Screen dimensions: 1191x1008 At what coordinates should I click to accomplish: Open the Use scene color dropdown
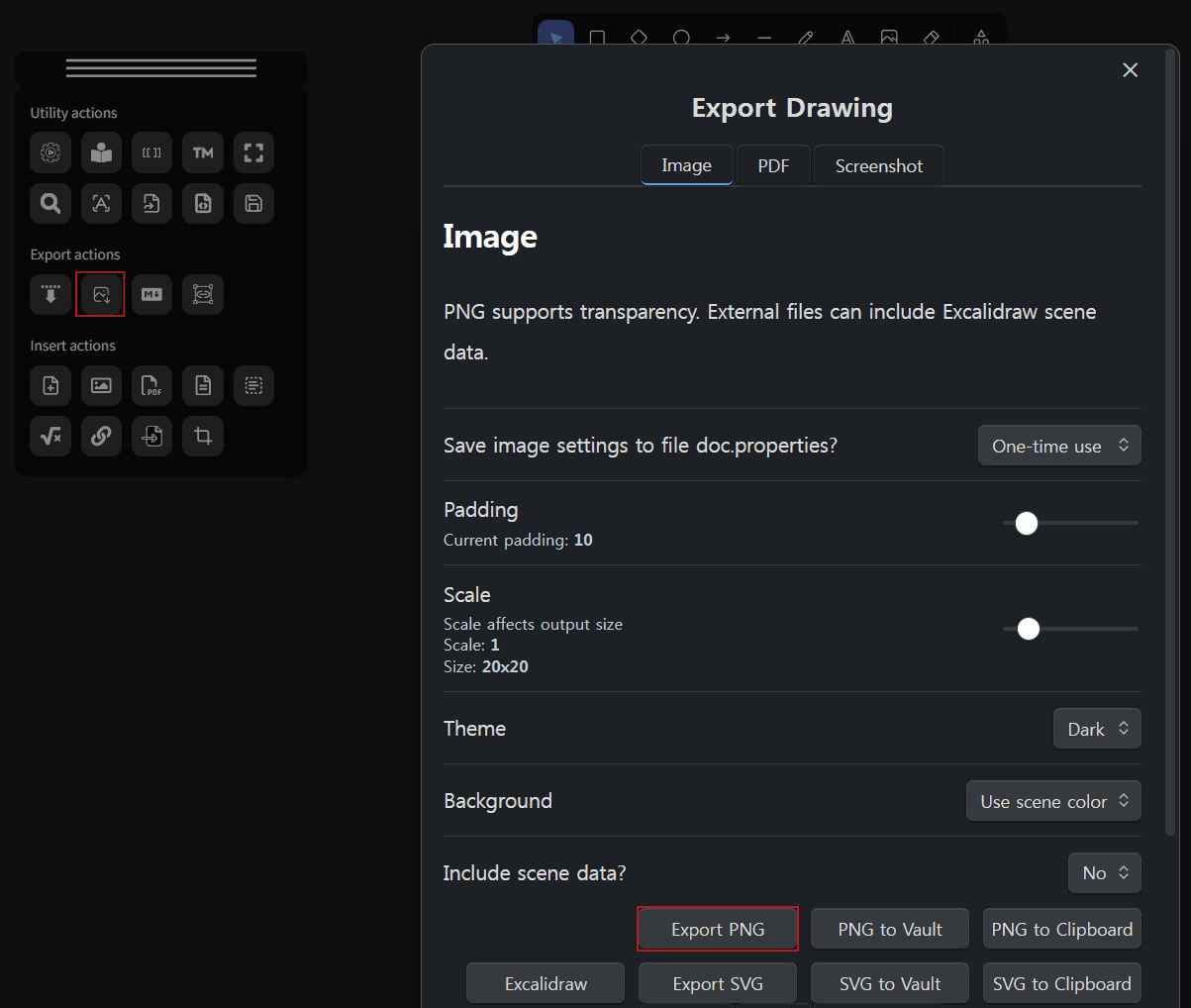[x=1053, y=801]
